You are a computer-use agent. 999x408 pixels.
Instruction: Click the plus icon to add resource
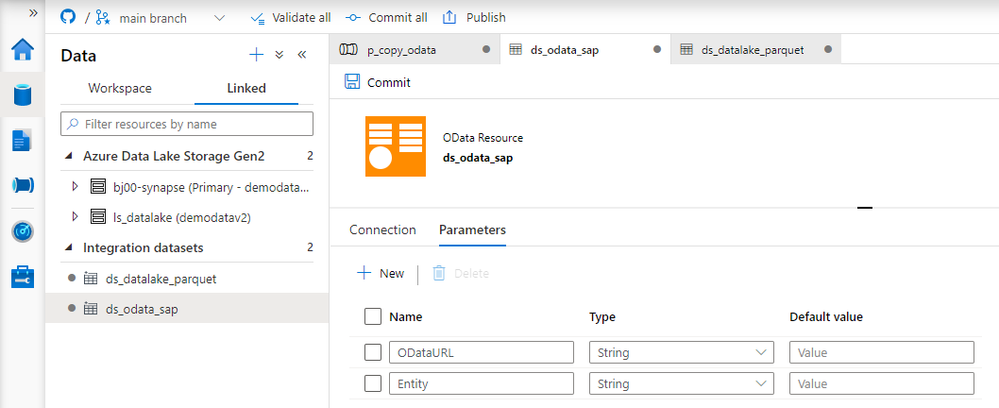[x=256, y=55]
